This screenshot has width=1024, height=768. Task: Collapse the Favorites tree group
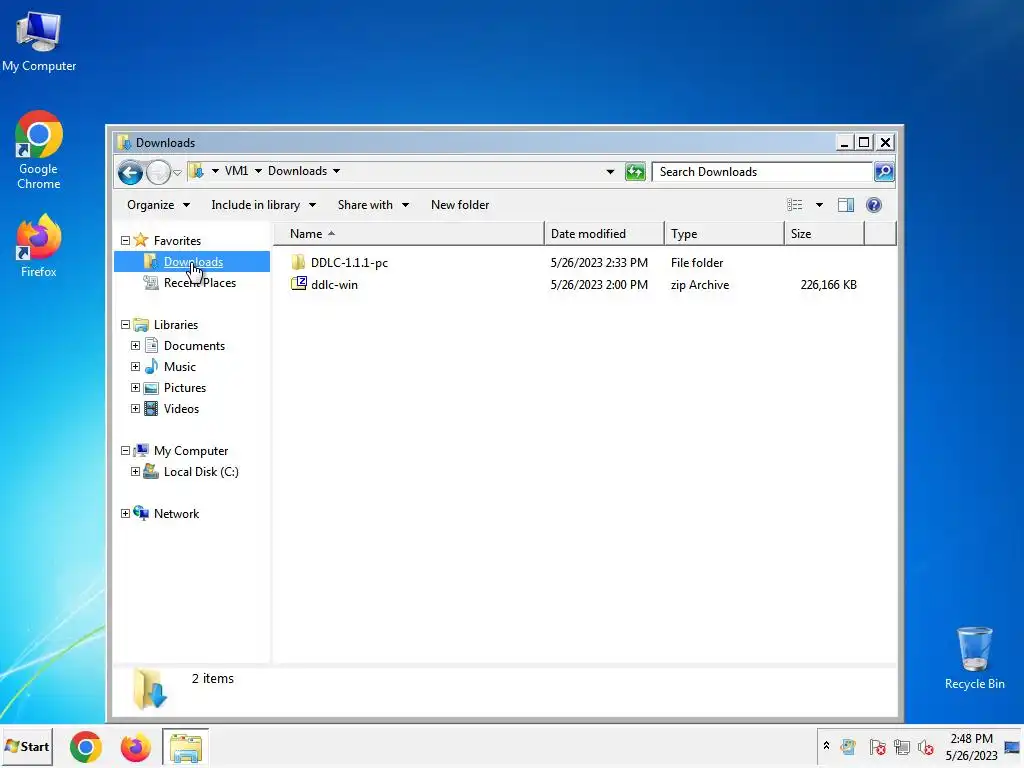click(x=125, y=241)
